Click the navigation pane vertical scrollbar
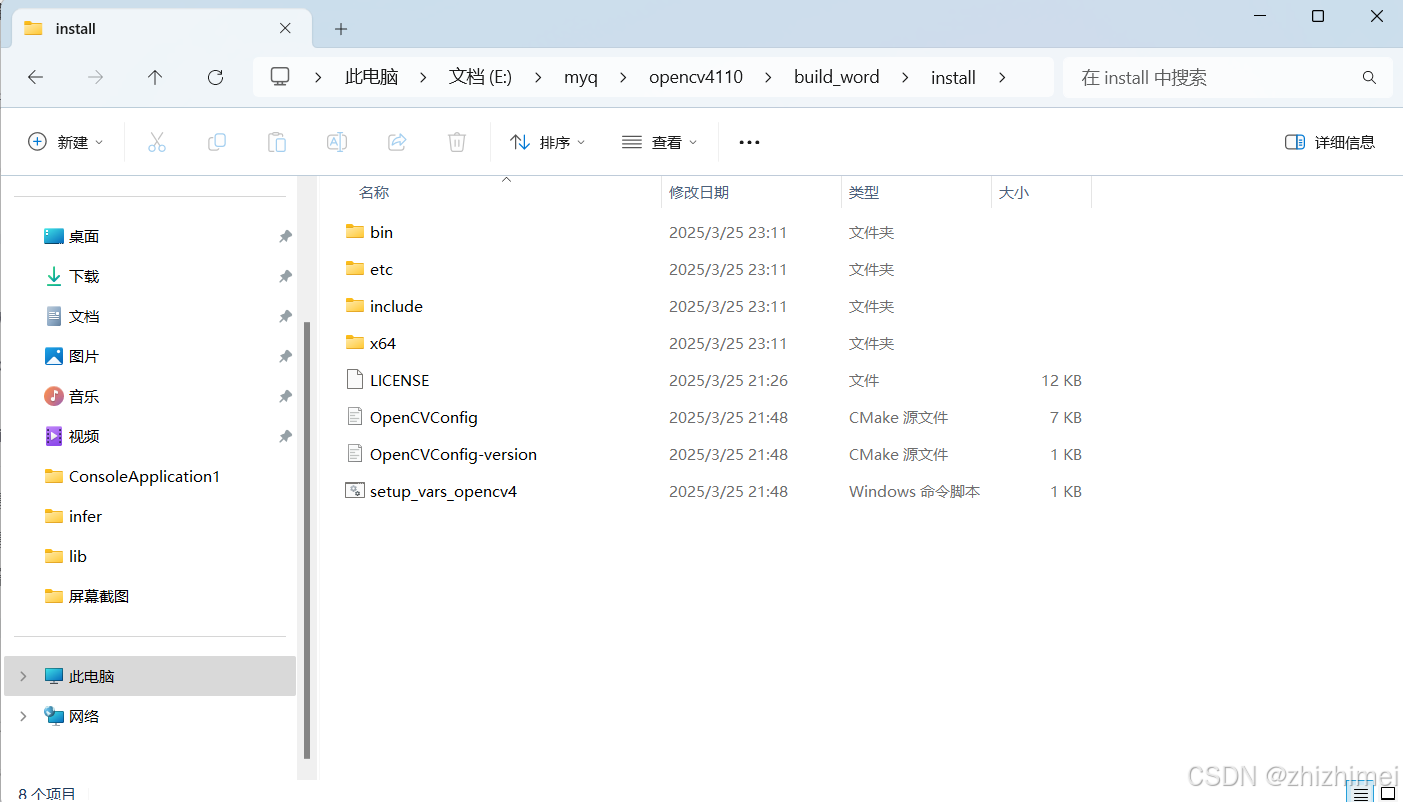 307,540
